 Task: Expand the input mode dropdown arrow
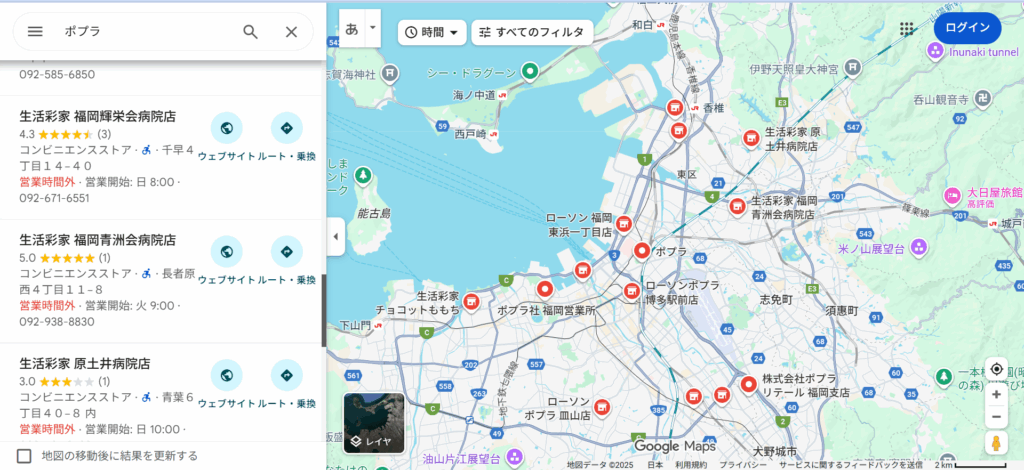click(x=373, y=29)
